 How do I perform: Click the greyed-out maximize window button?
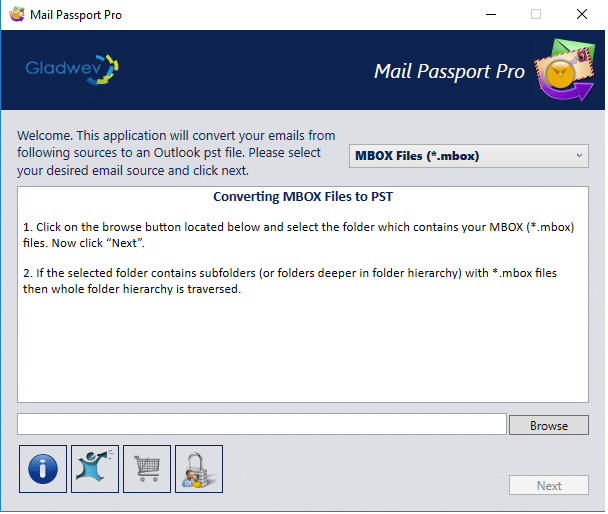point(536,15)
